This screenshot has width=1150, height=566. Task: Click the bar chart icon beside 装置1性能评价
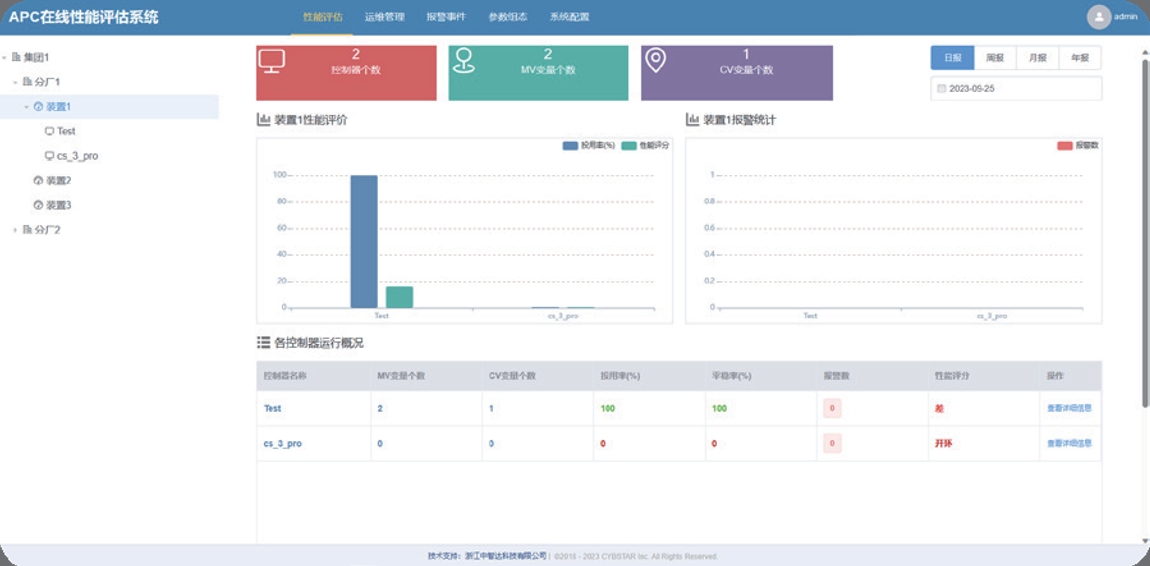[264, 120]
